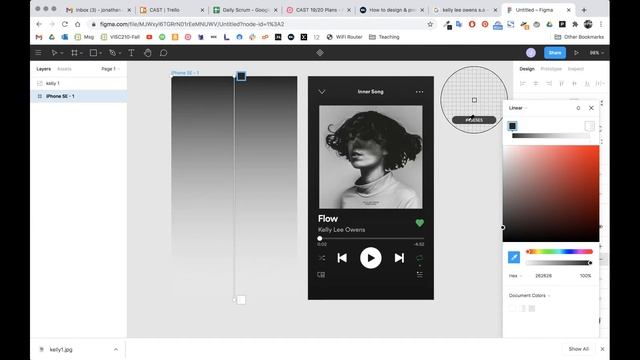Viewport: 640px width, 360px height.
Task: Click the user avatar in Figma toolbar
Action: coord(531,53)
